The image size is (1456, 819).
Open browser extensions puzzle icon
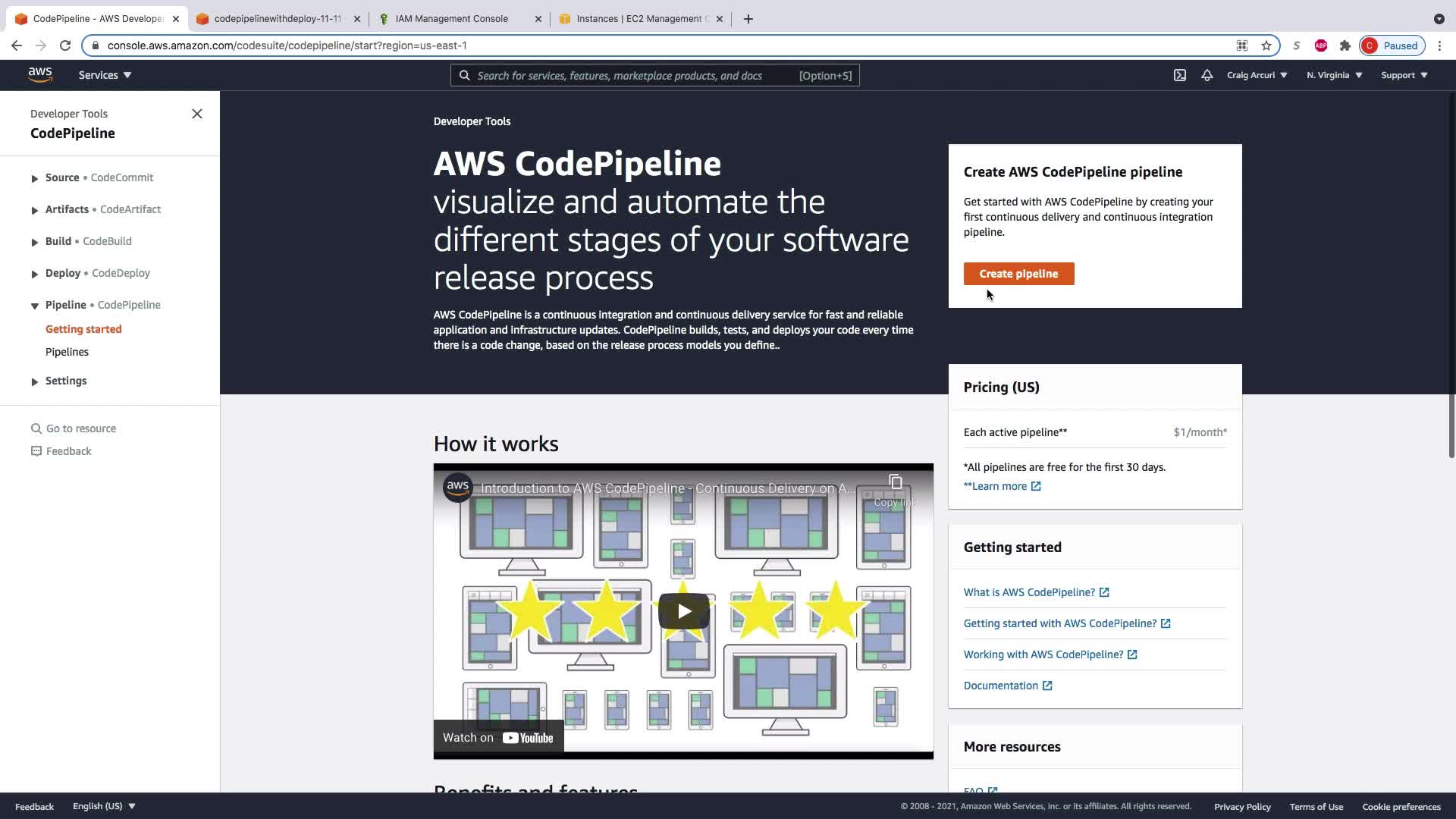pos(1345,45)
